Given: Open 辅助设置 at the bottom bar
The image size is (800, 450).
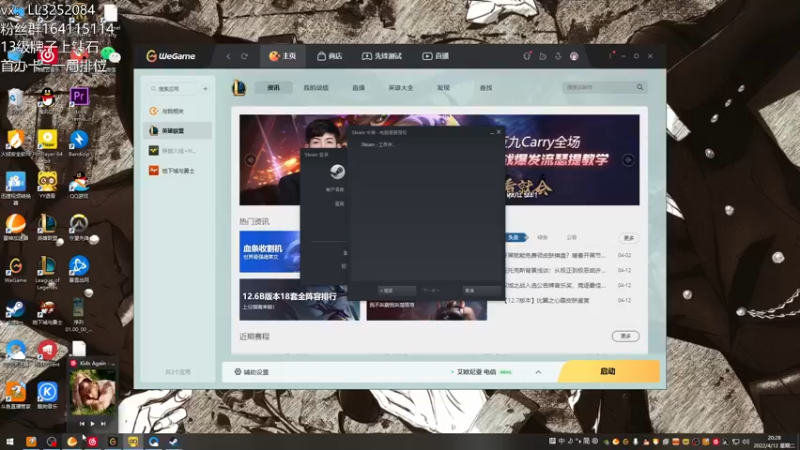Looking at the screenshot, I should click(x=252, y=372).
